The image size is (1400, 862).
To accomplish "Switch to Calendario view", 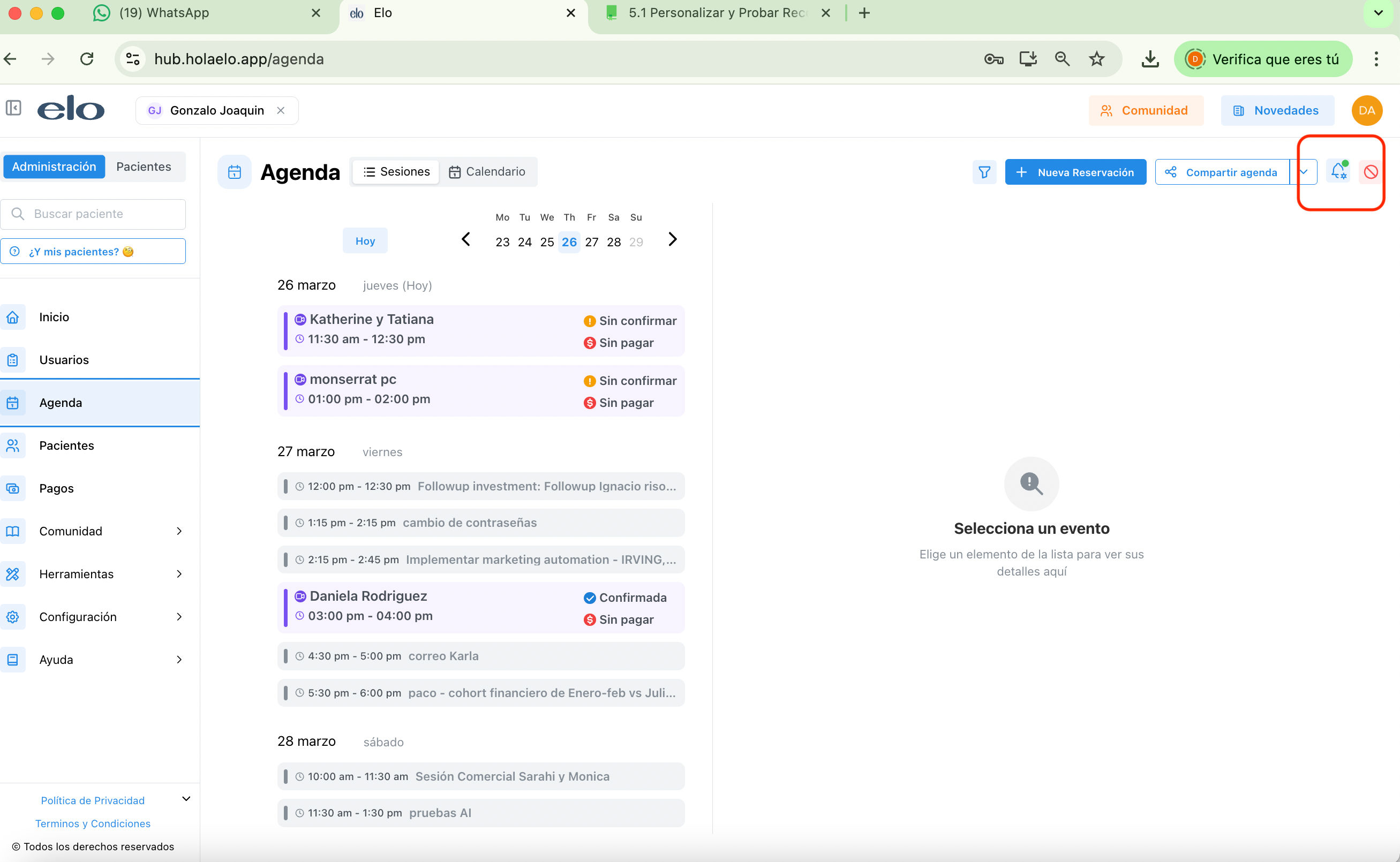I will click(487, 172).
